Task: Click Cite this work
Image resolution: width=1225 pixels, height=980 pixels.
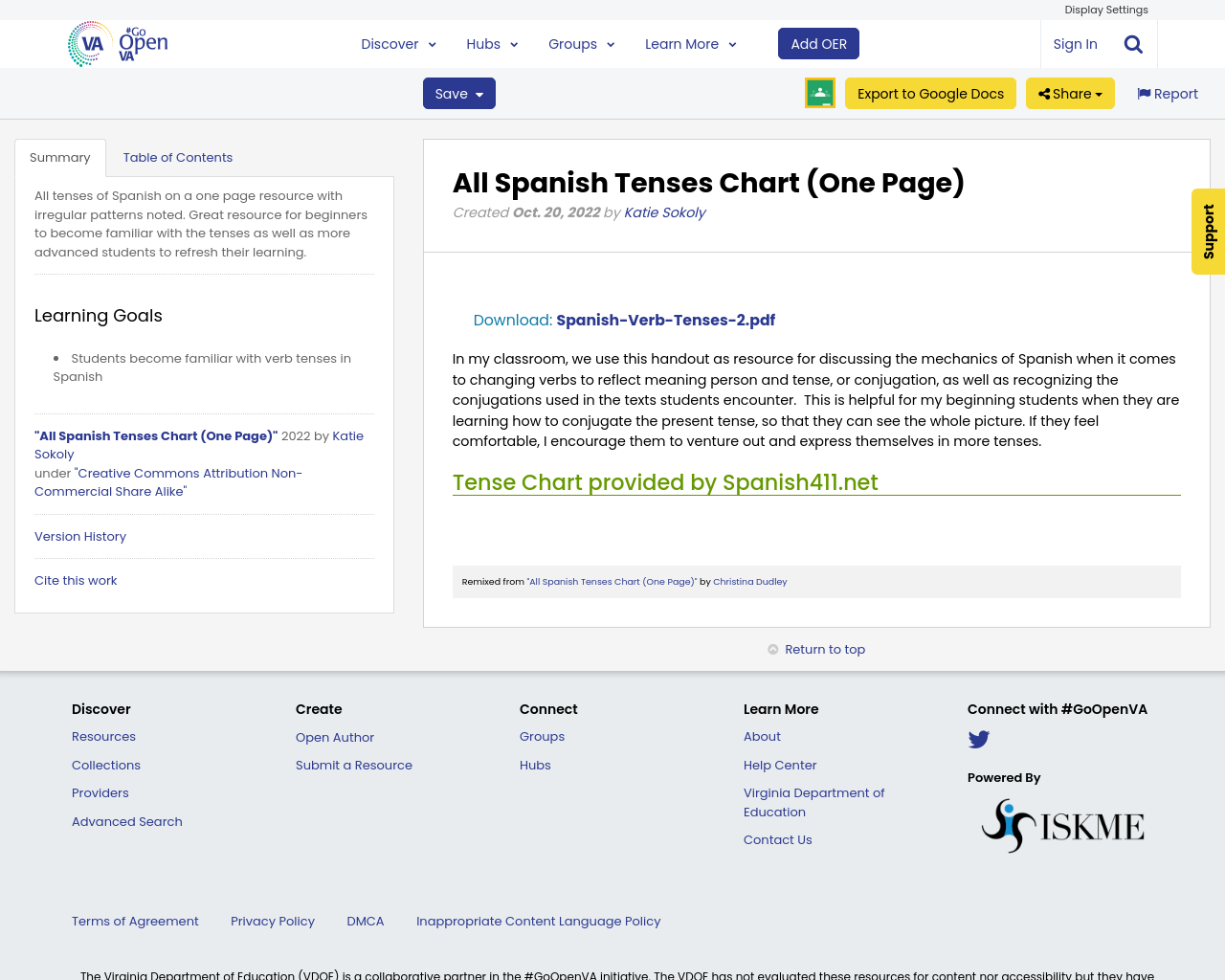Action: pos(76,579)
